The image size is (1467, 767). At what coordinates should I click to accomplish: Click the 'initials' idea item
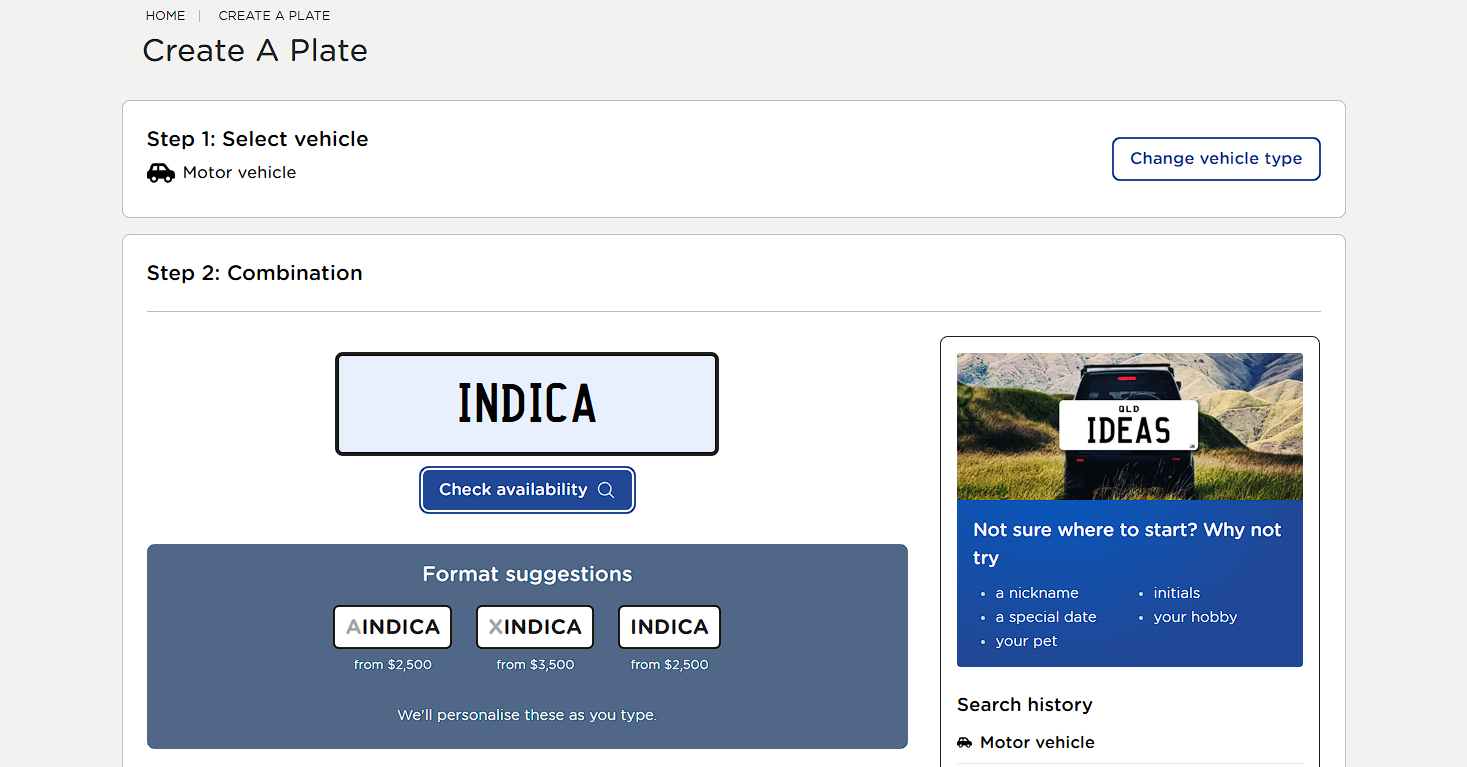point(1176,593)
